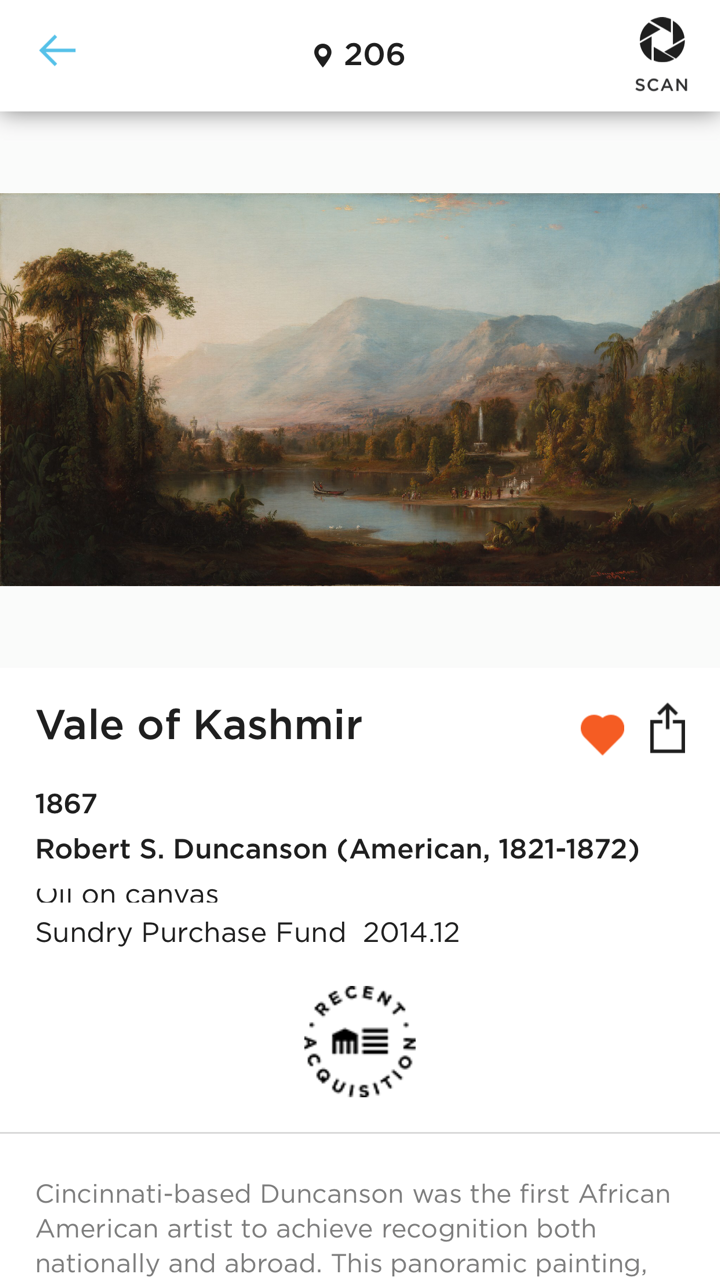Tap the Recent Acquisition circular badge
The image size is (720, 1280).
360,1042
